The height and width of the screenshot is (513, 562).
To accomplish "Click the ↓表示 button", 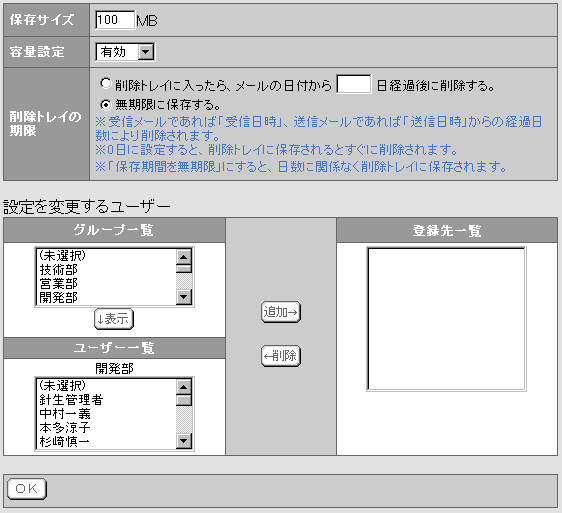I will [x=114, y=319].
